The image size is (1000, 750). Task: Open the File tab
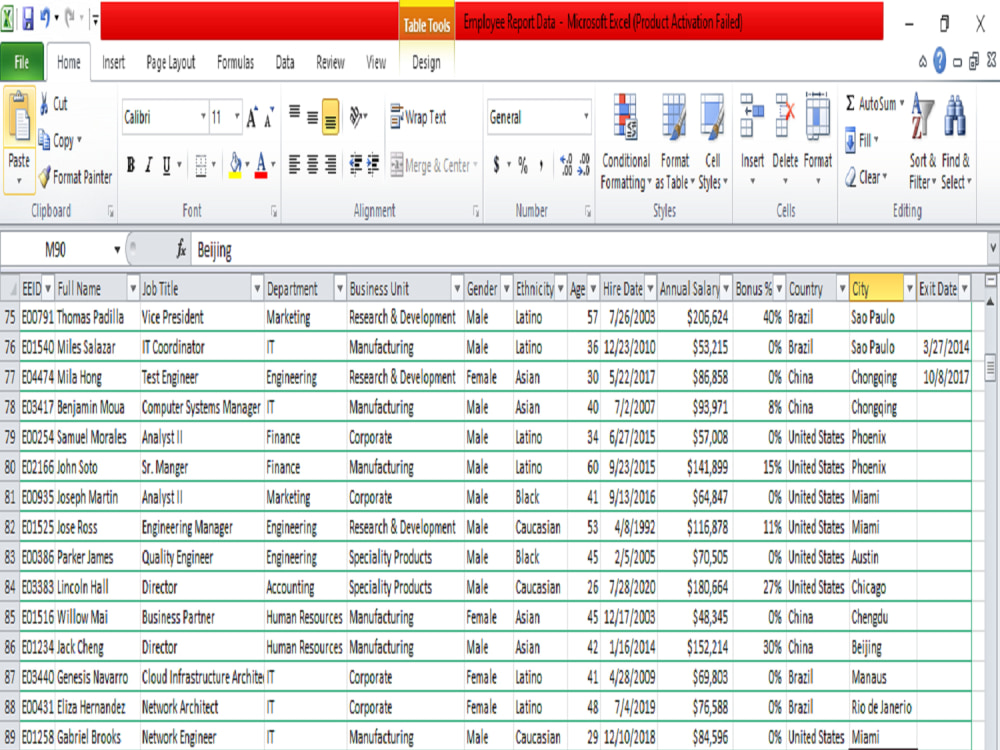pyautogui.click(x=22, y=62)
